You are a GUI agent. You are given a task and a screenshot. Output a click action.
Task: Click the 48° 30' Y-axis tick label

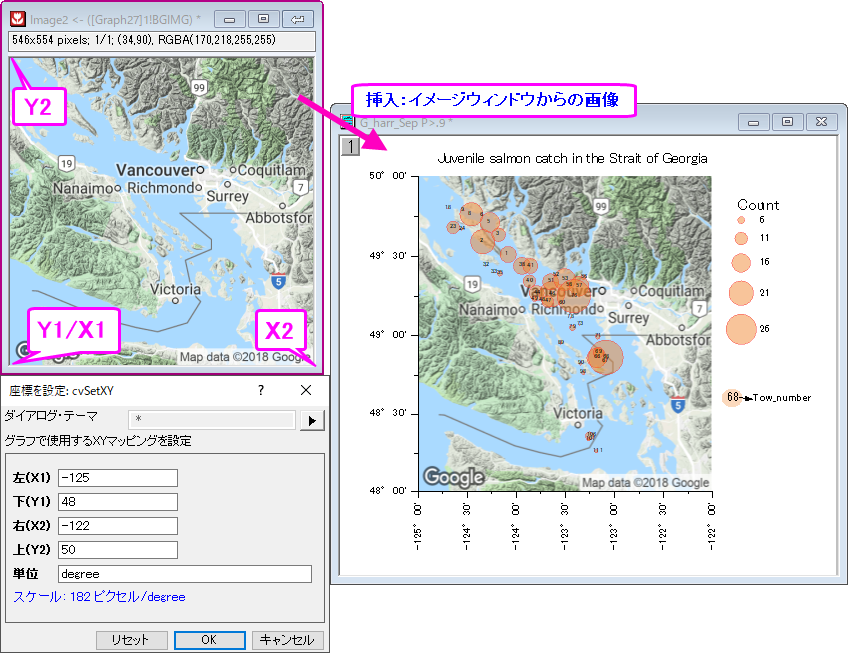click(x=388, y=413)
